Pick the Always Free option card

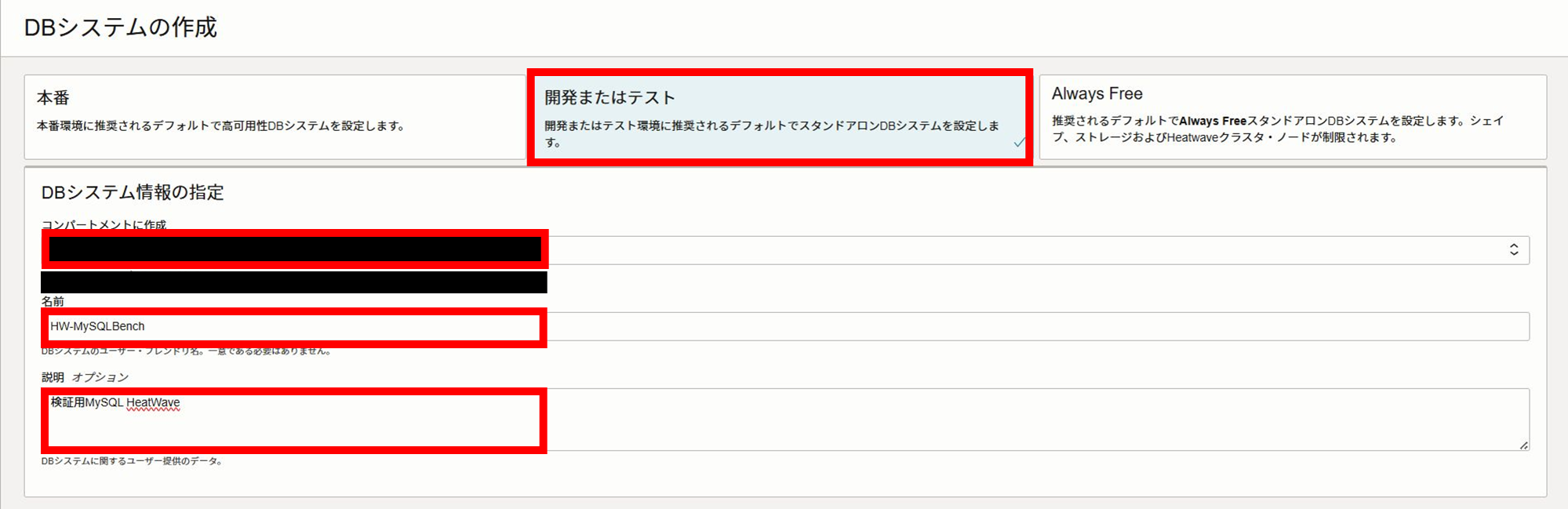(1293, 117)
